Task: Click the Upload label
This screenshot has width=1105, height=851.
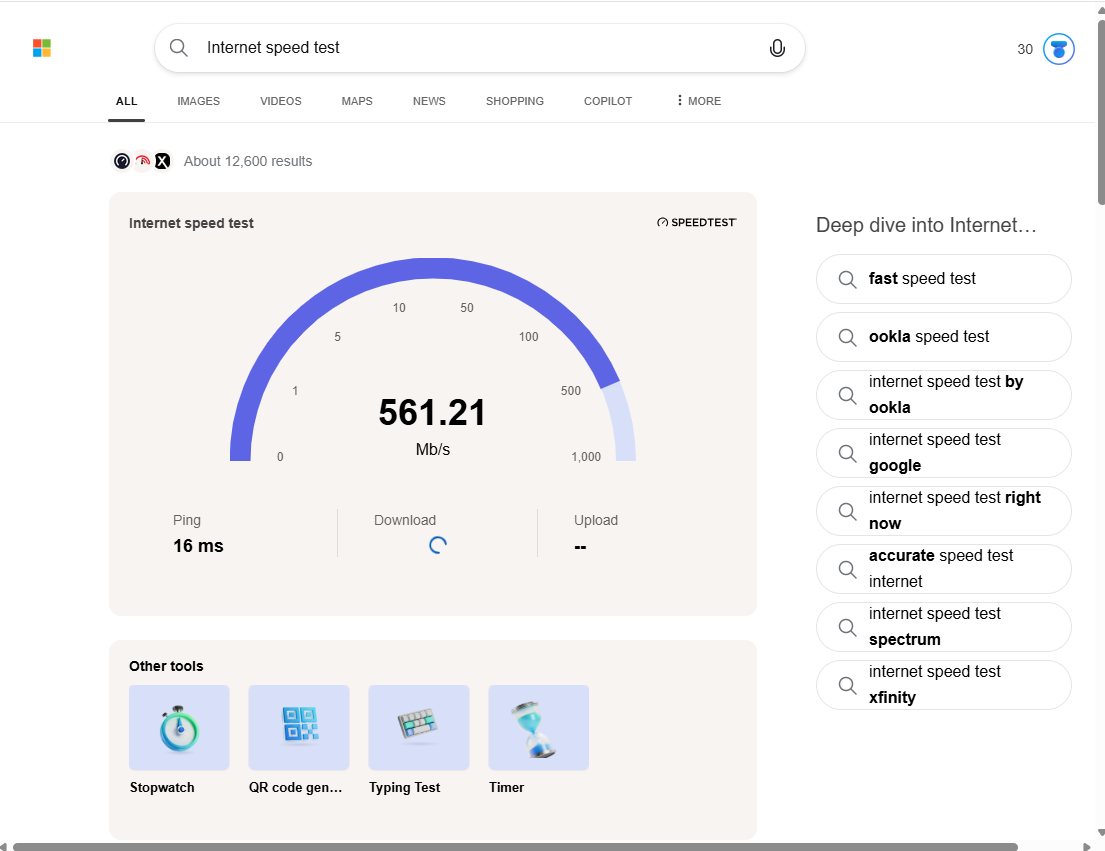Action: click(x=595, y=520)
